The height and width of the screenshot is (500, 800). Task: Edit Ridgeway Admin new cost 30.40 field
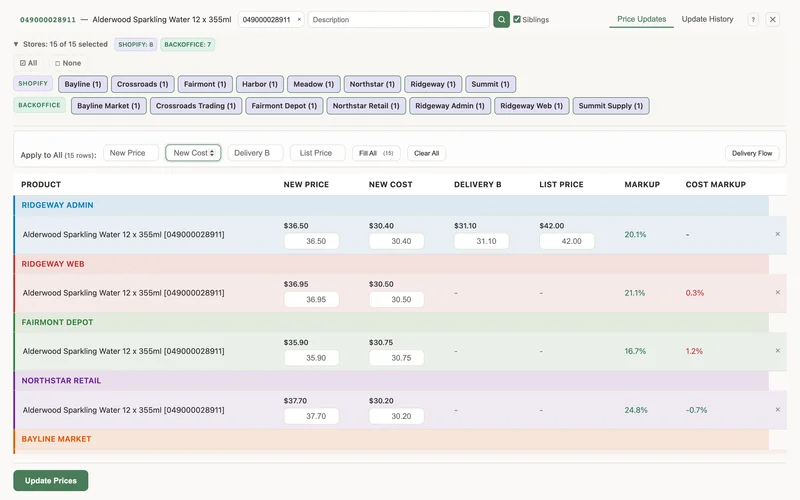(x=396, y=241)
